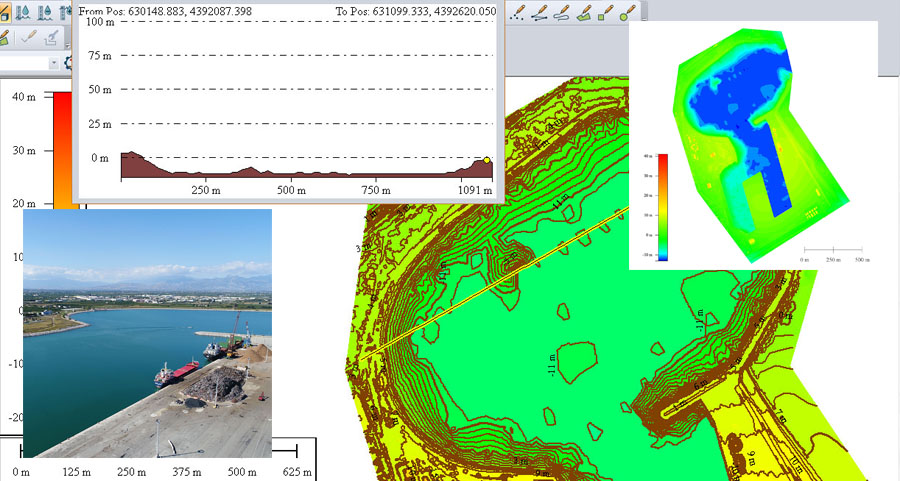
Task: Click the yellow endpoint dot on profile
Action: (486, 160)
